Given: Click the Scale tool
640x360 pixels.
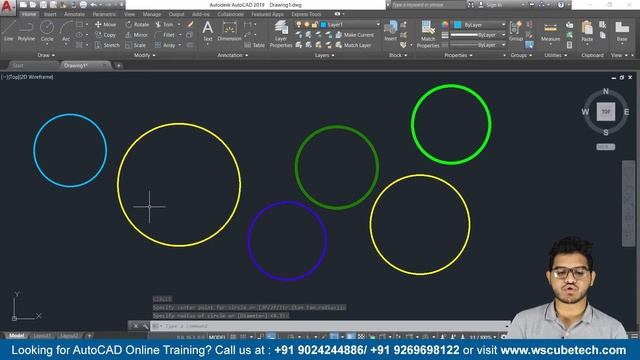Looking at the screenshot, I should pos(136,45).
